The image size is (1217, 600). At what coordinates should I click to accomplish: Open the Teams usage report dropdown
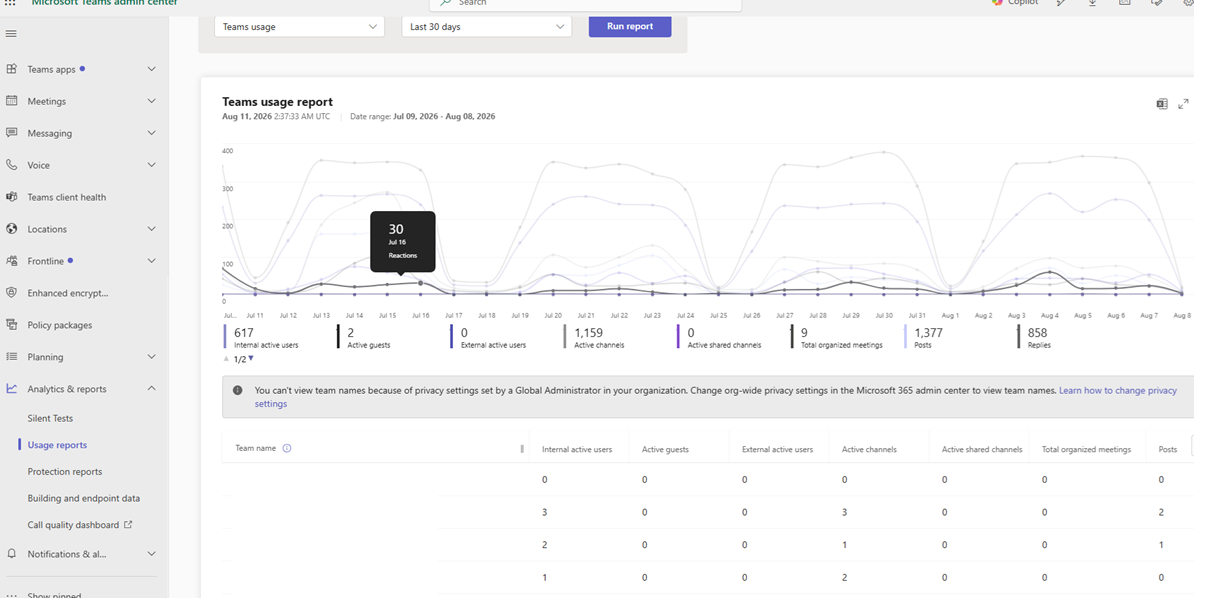coord(300,27)
